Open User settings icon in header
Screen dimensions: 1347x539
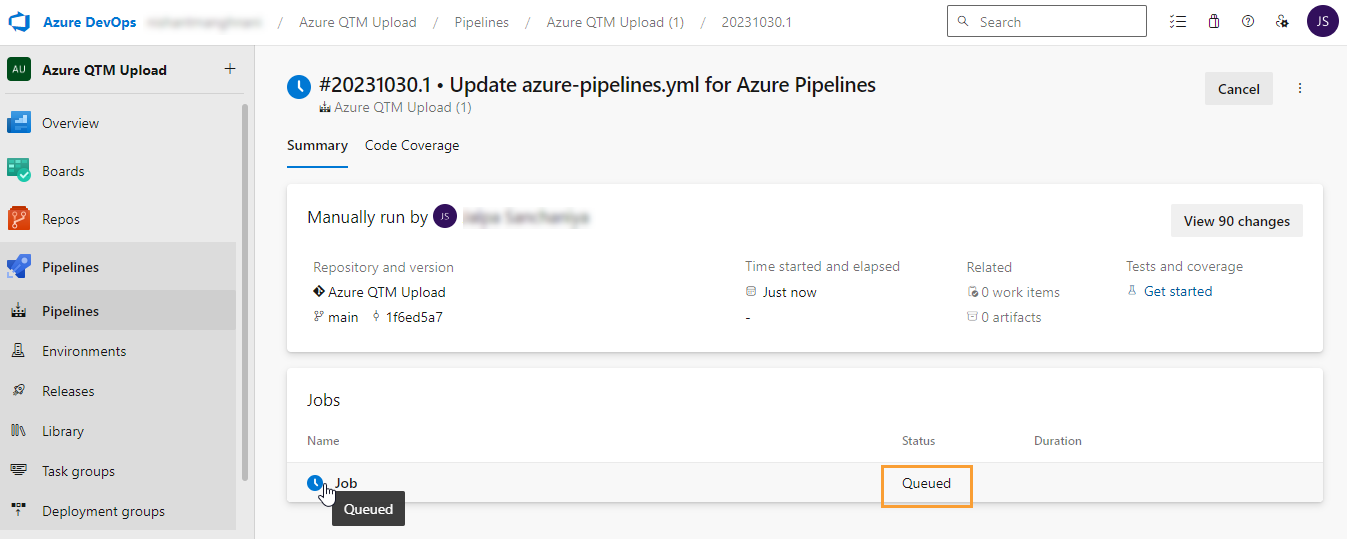click(x=1282, y=21)
